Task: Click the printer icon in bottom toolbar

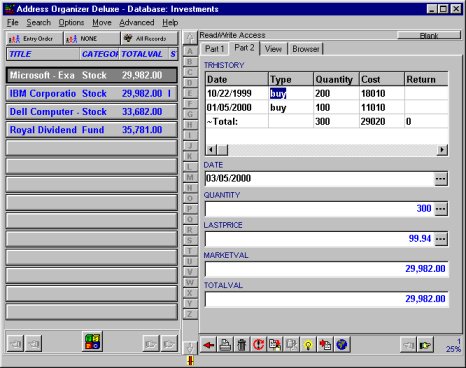Action: point(225,345)
